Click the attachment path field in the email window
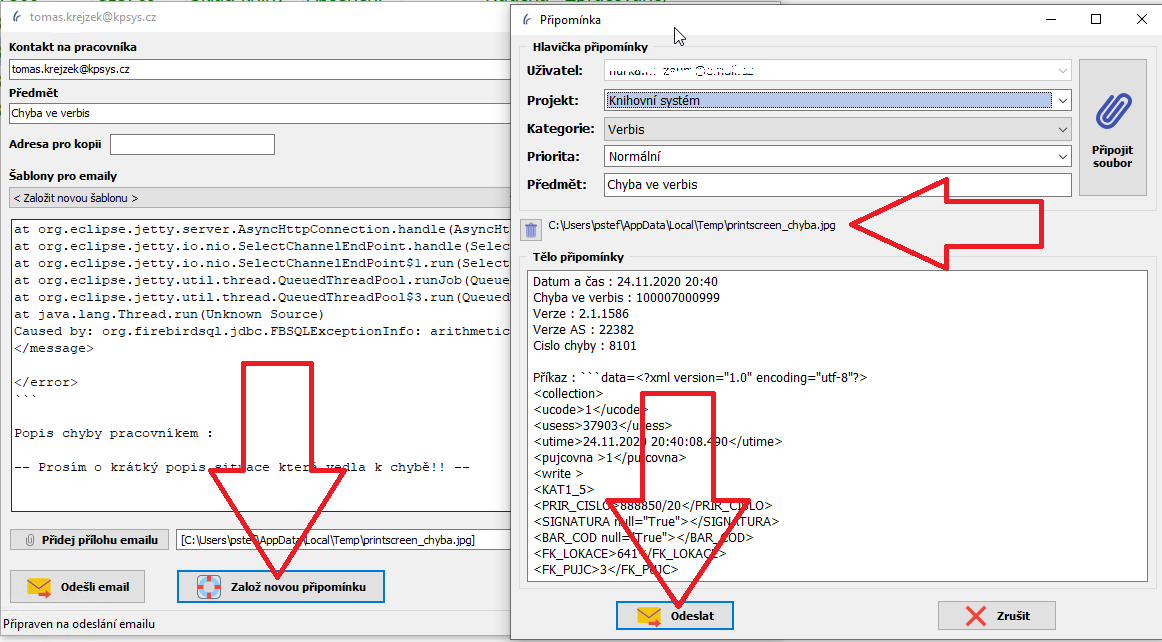Screen dimensions: 1162x642 pyautogui.click(x=344, y=540)
